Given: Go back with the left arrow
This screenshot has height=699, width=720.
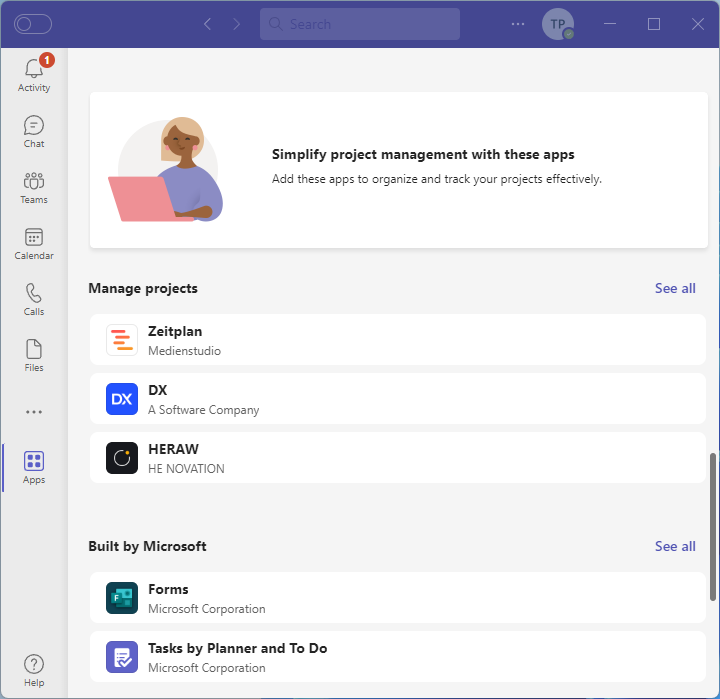Looking at the screenshot, I should (208, 24).
